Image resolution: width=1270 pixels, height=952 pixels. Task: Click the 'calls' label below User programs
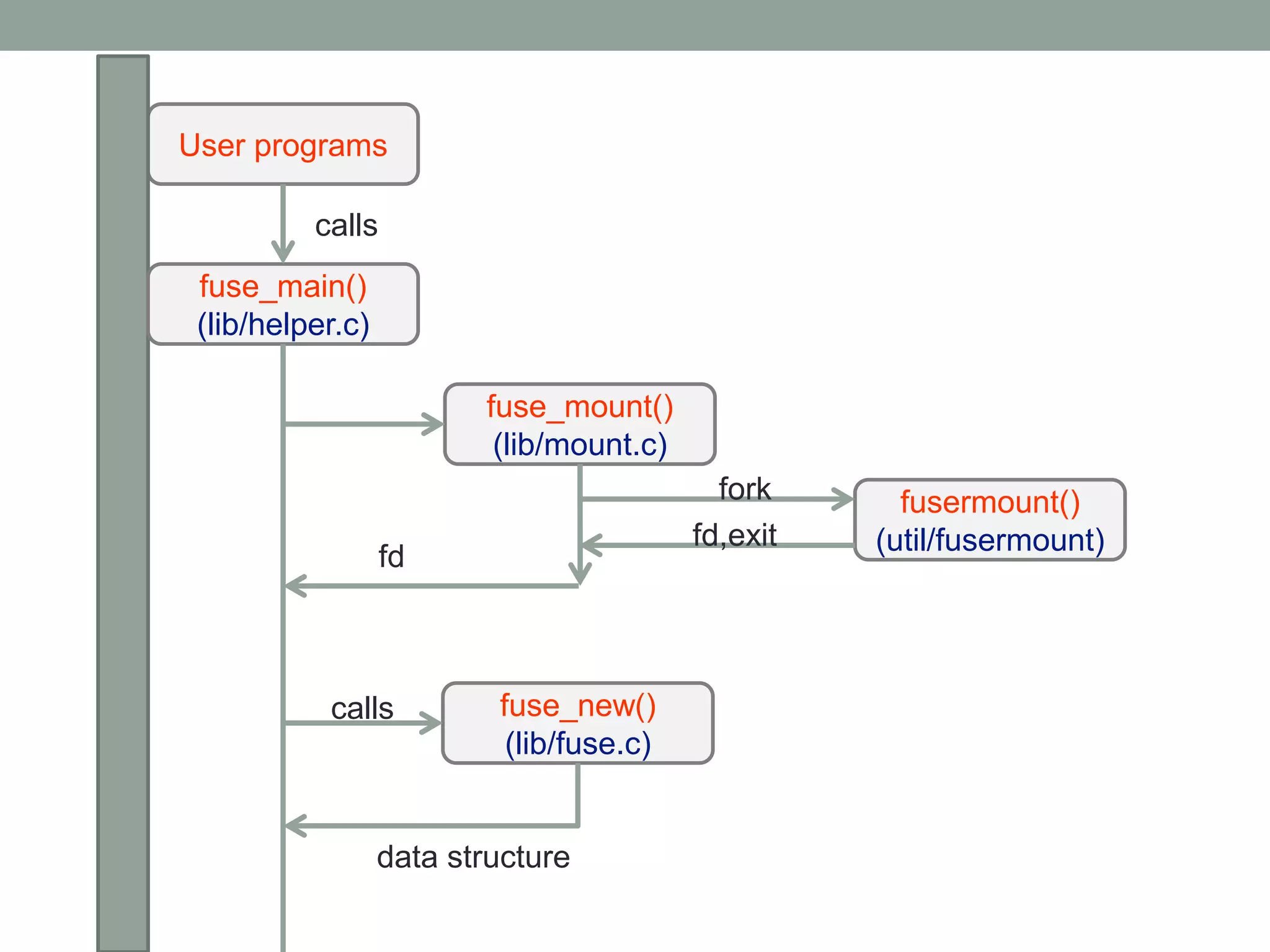pyautogui.click(x=346, y=226)
